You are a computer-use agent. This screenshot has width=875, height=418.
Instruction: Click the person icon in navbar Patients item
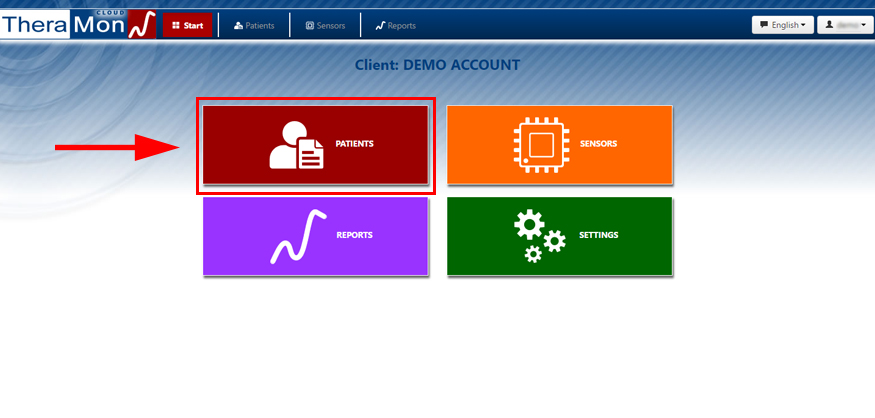(238, 25)
